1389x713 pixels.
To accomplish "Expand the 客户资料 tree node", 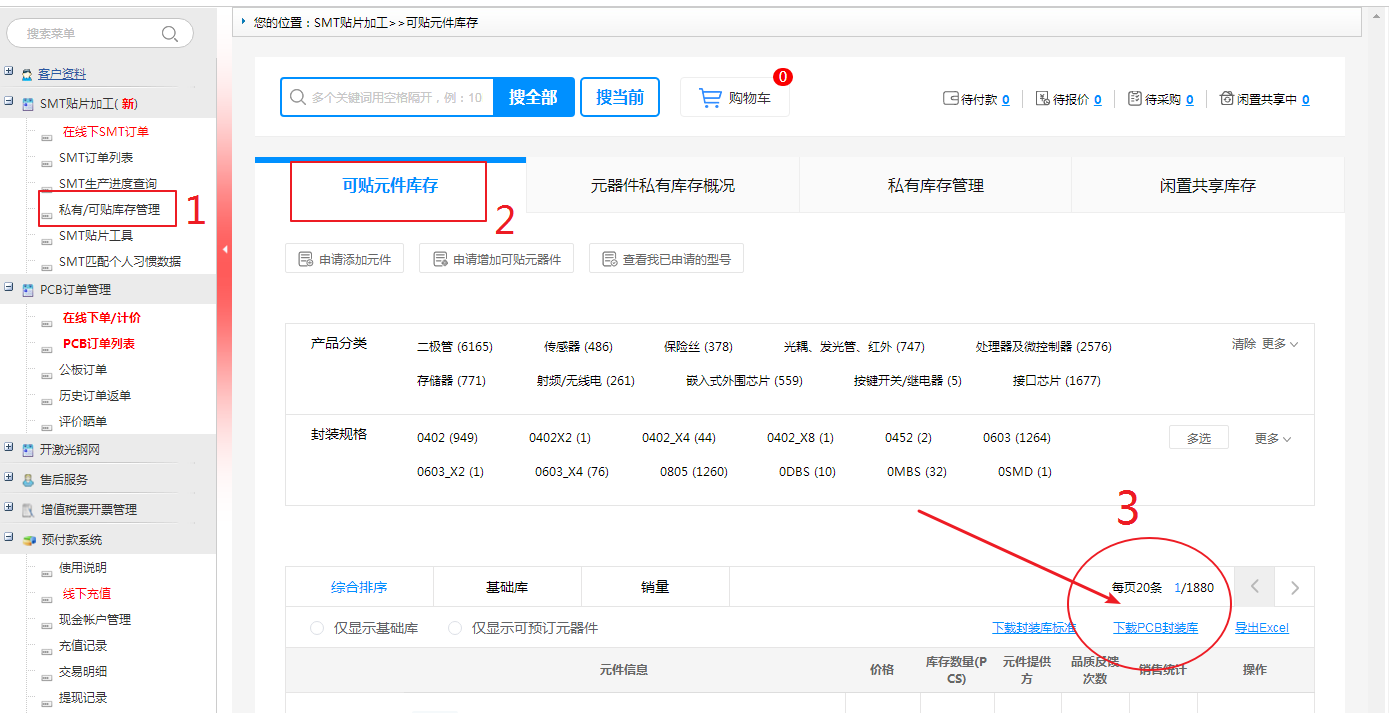I will tap(9, 73).
